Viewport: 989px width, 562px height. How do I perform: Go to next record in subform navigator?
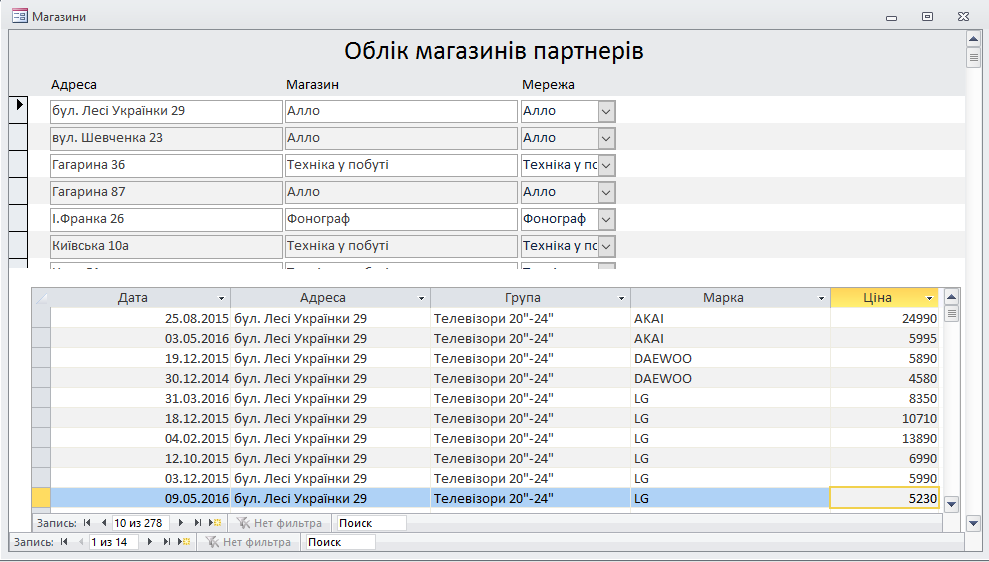coord(180,523)
